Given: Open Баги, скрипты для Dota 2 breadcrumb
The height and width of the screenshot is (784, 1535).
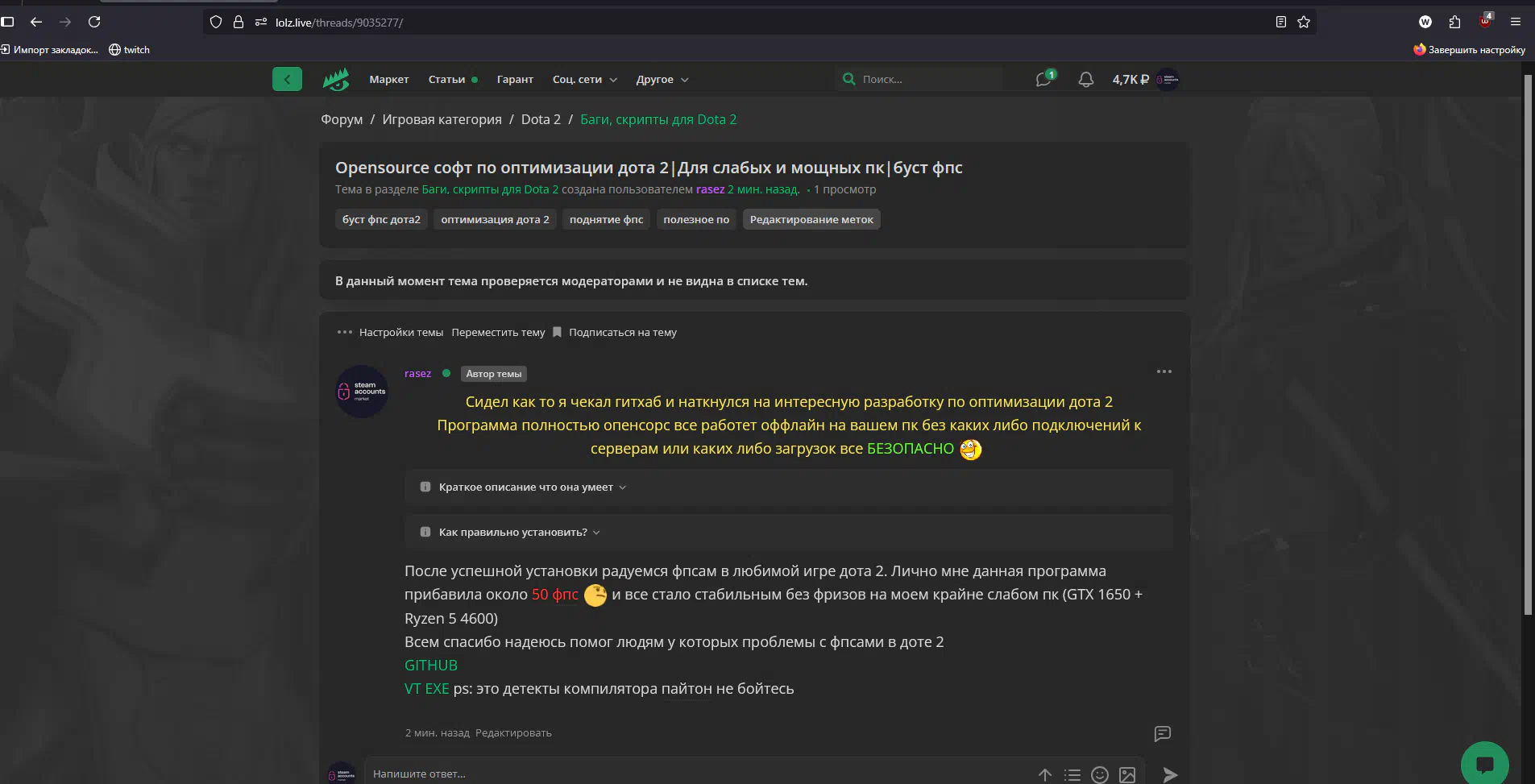Looking at the screenshot, I should [x=658, y=119].
